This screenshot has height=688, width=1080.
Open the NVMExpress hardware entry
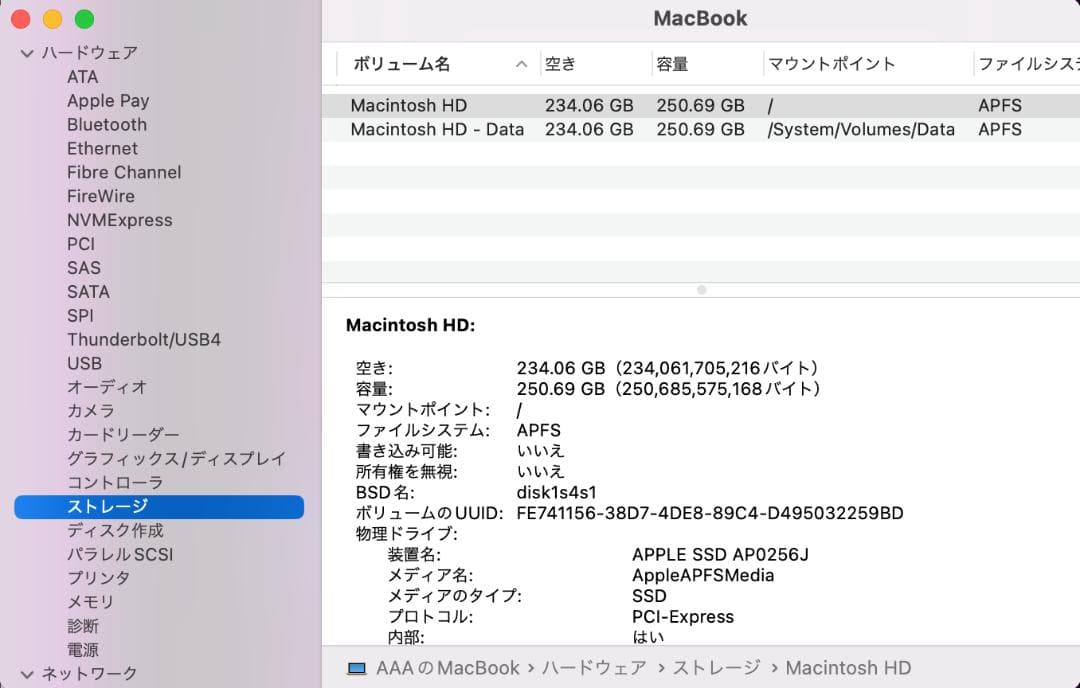(x=121, y=220)
